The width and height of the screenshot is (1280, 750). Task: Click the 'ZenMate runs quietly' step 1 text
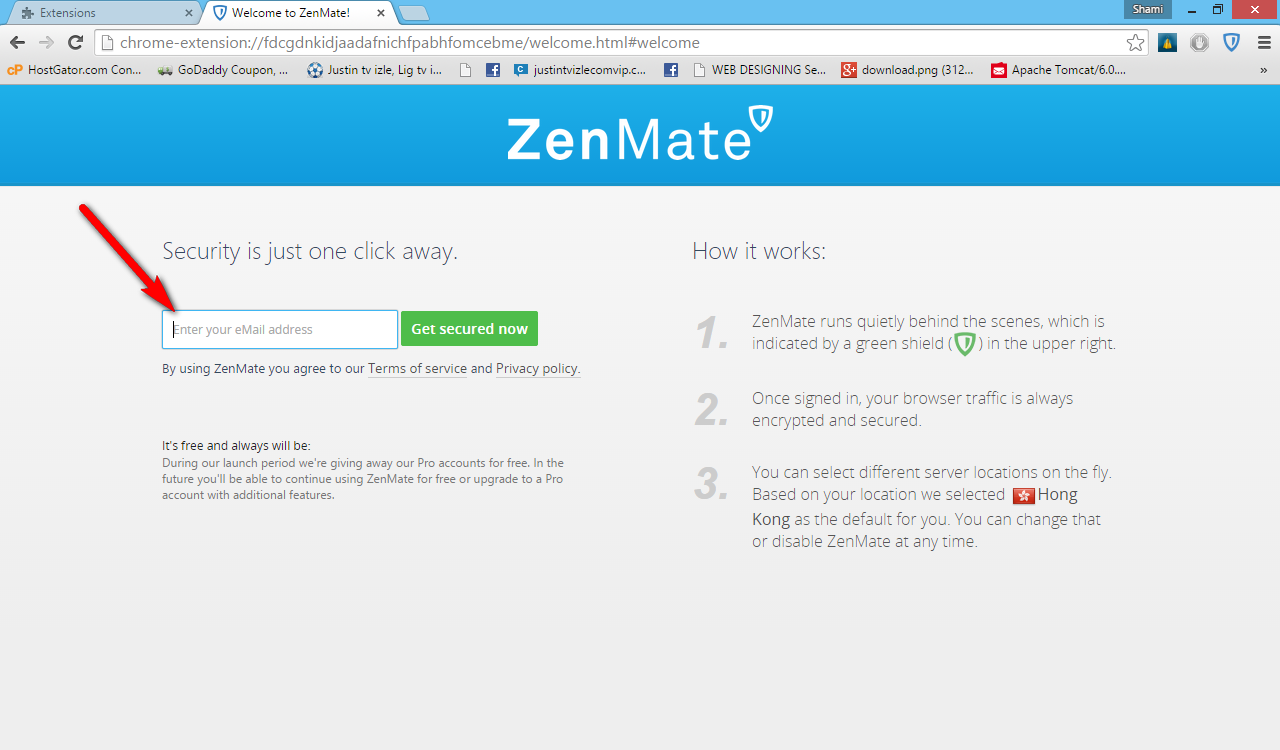934,333
